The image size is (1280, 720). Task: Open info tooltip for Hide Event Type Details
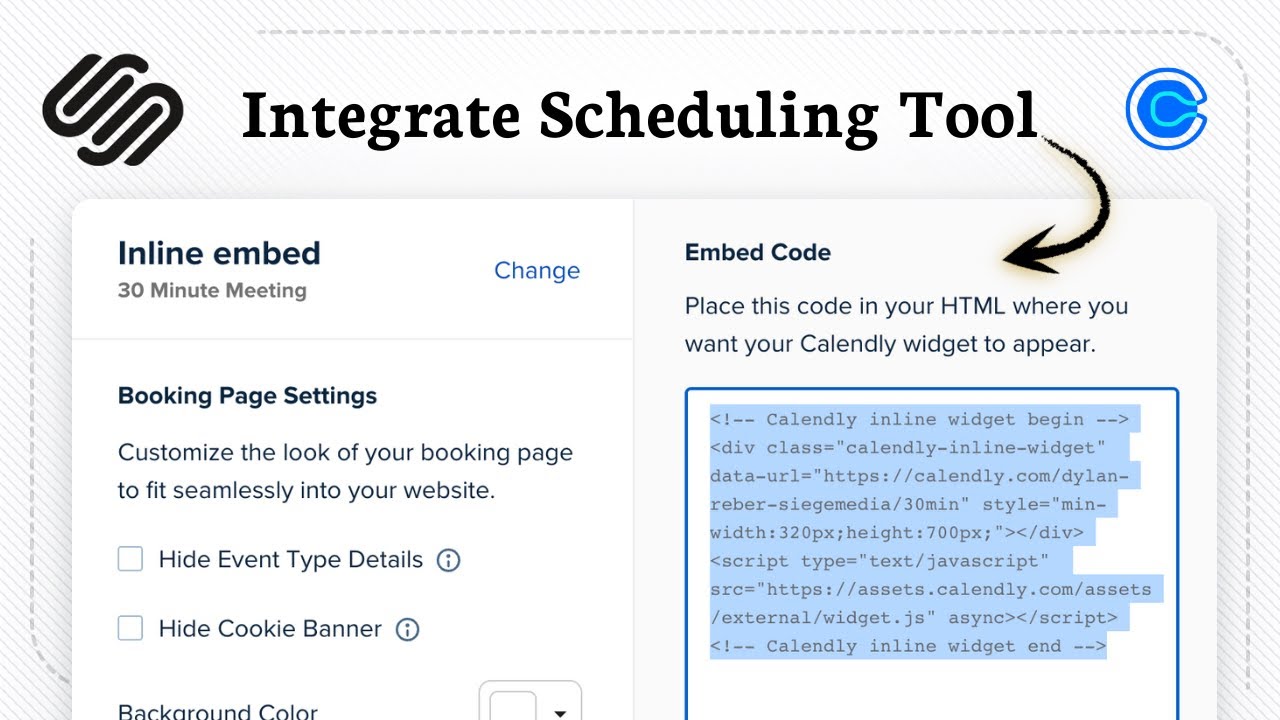pos(449,560)
